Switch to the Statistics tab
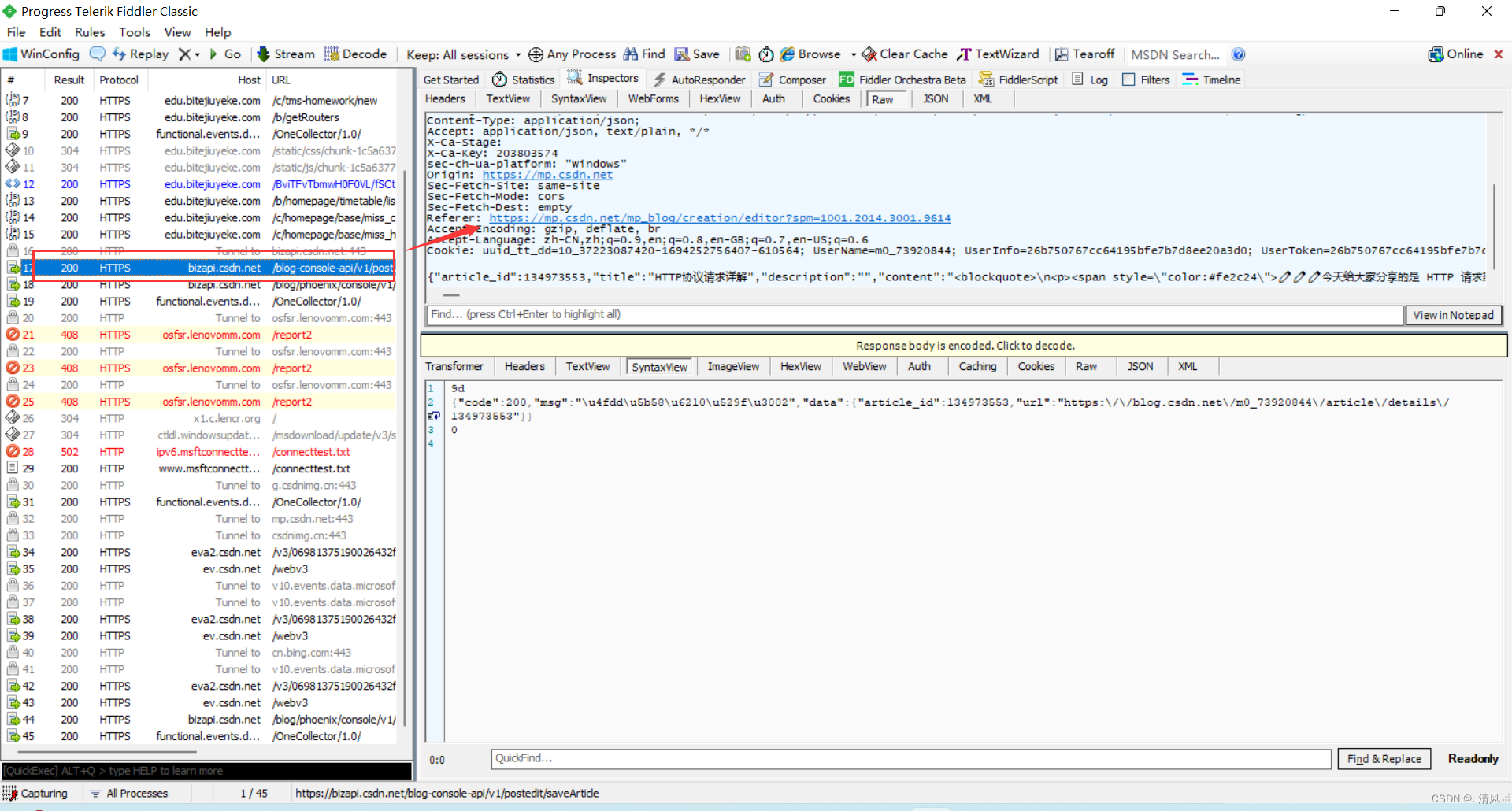 click(x=524, y=80)
